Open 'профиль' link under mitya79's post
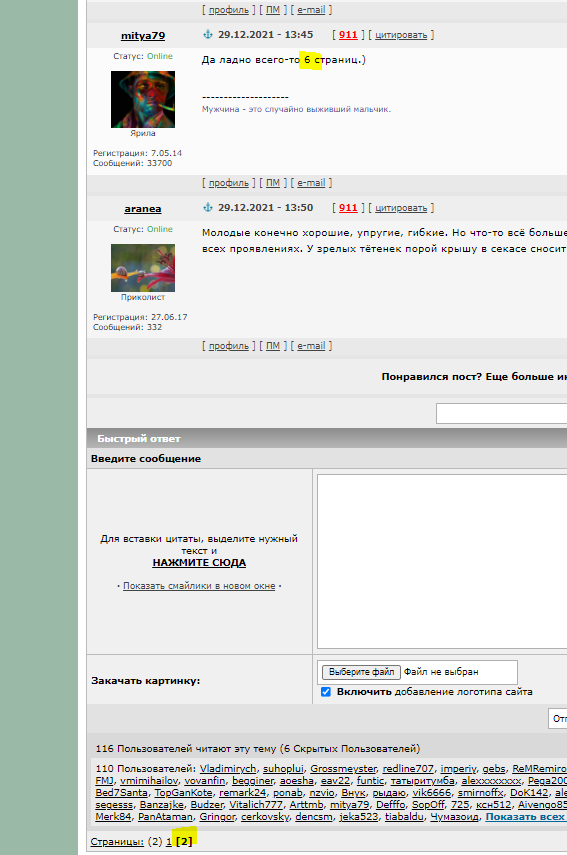 [228, 183]
